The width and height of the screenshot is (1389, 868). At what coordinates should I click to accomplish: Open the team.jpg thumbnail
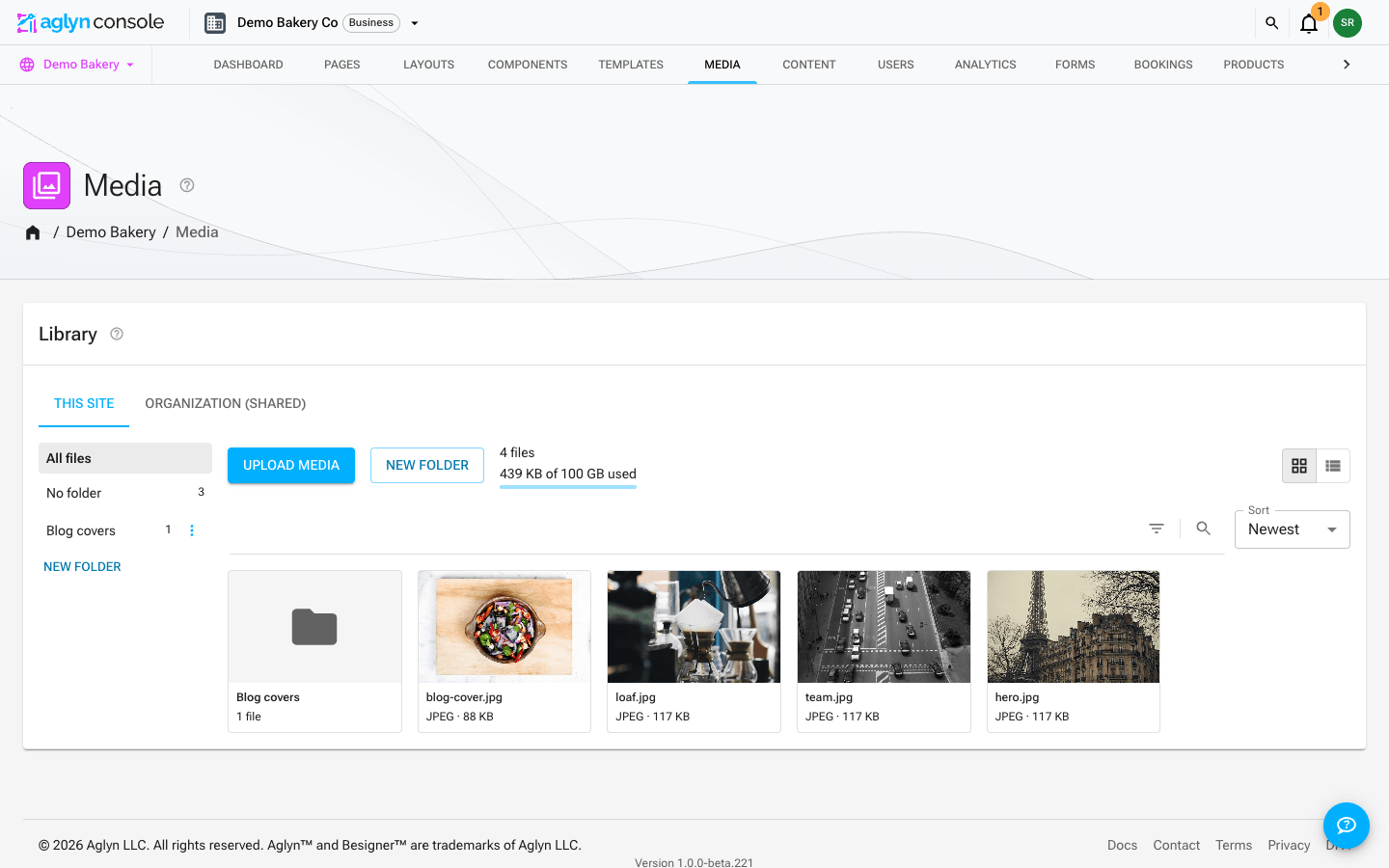[x=884, y=627]
